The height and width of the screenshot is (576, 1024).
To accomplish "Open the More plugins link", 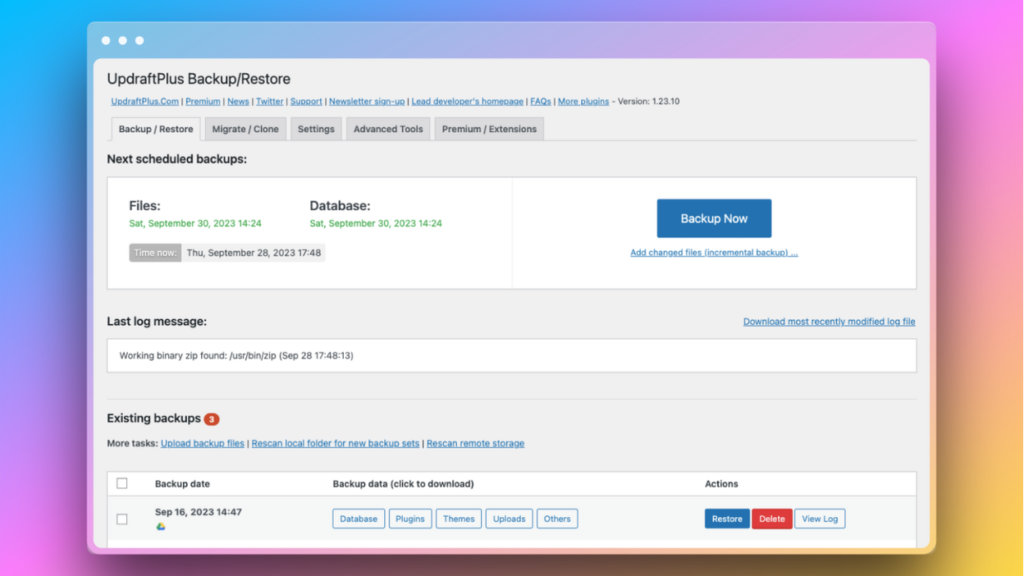I will coord(583,101).
